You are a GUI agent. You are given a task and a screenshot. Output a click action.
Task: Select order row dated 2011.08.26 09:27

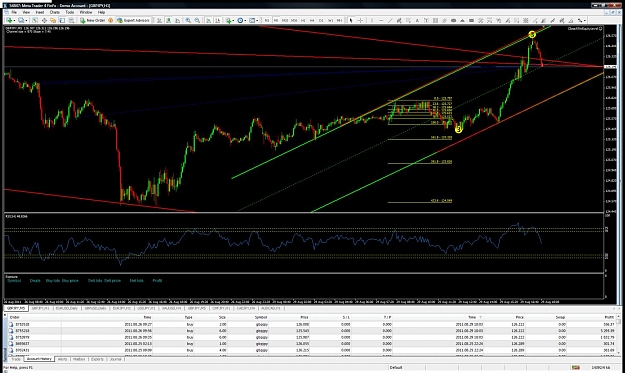[312, 324]
